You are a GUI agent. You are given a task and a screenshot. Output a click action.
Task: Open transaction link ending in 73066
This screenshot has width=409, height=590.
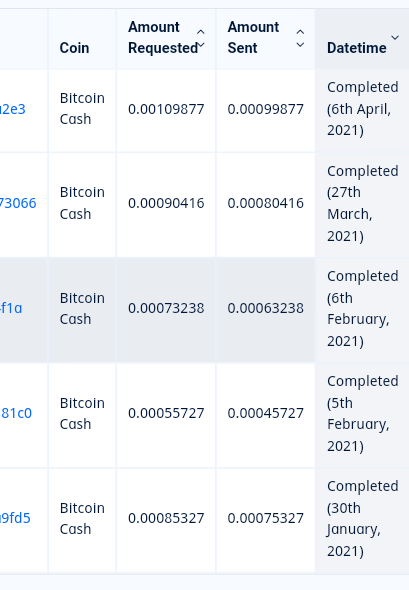[x=18, y=203]
